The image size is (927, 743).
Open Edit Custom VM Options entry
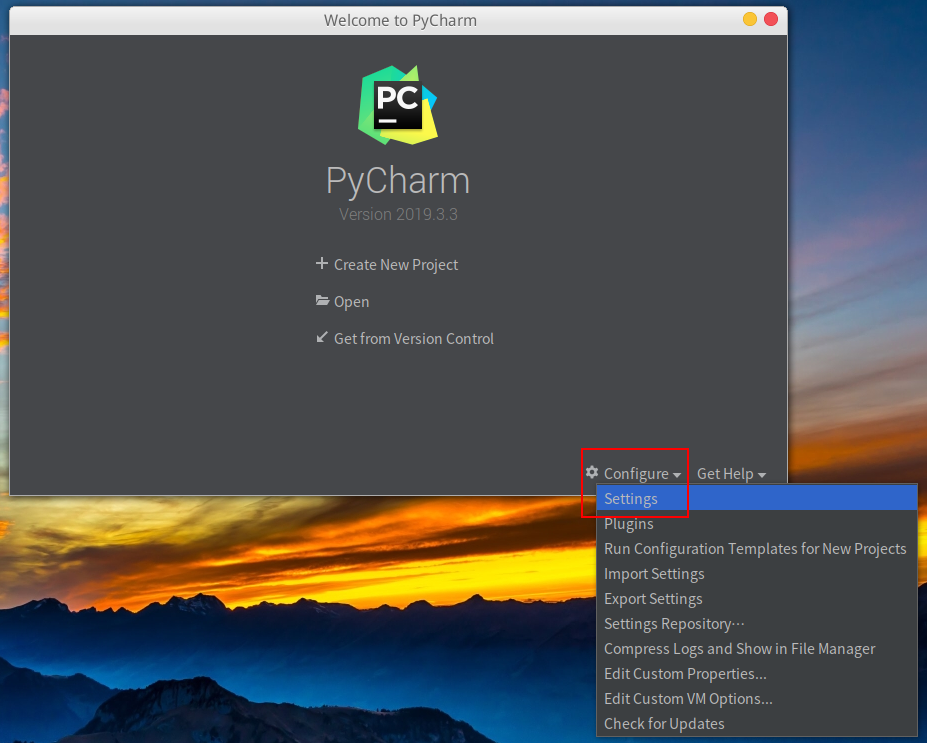pyautogui.click(x=757, y=699)
